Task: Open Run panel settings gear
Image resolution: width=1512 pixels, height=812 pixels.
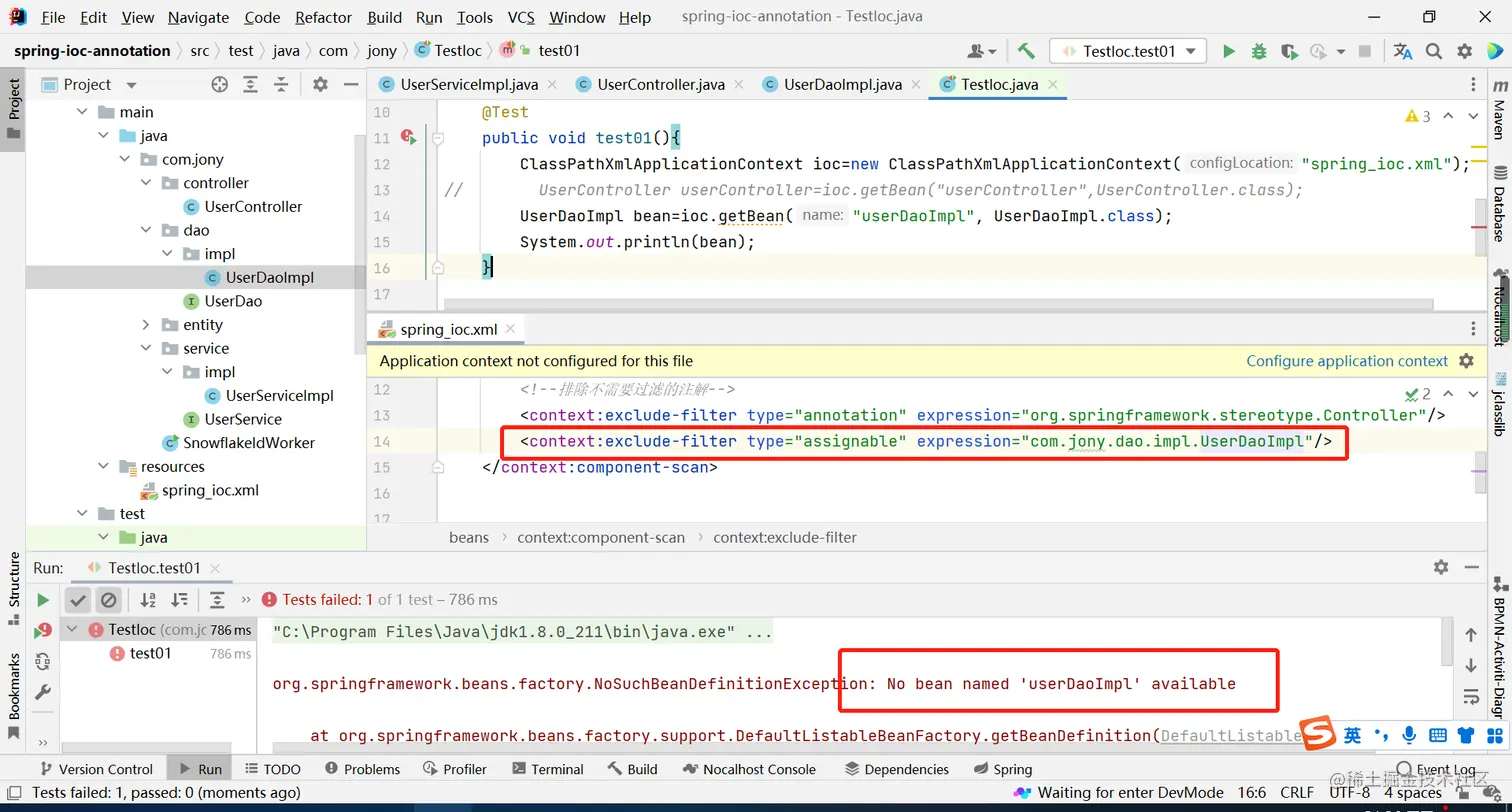Action: pos(1441,567)
